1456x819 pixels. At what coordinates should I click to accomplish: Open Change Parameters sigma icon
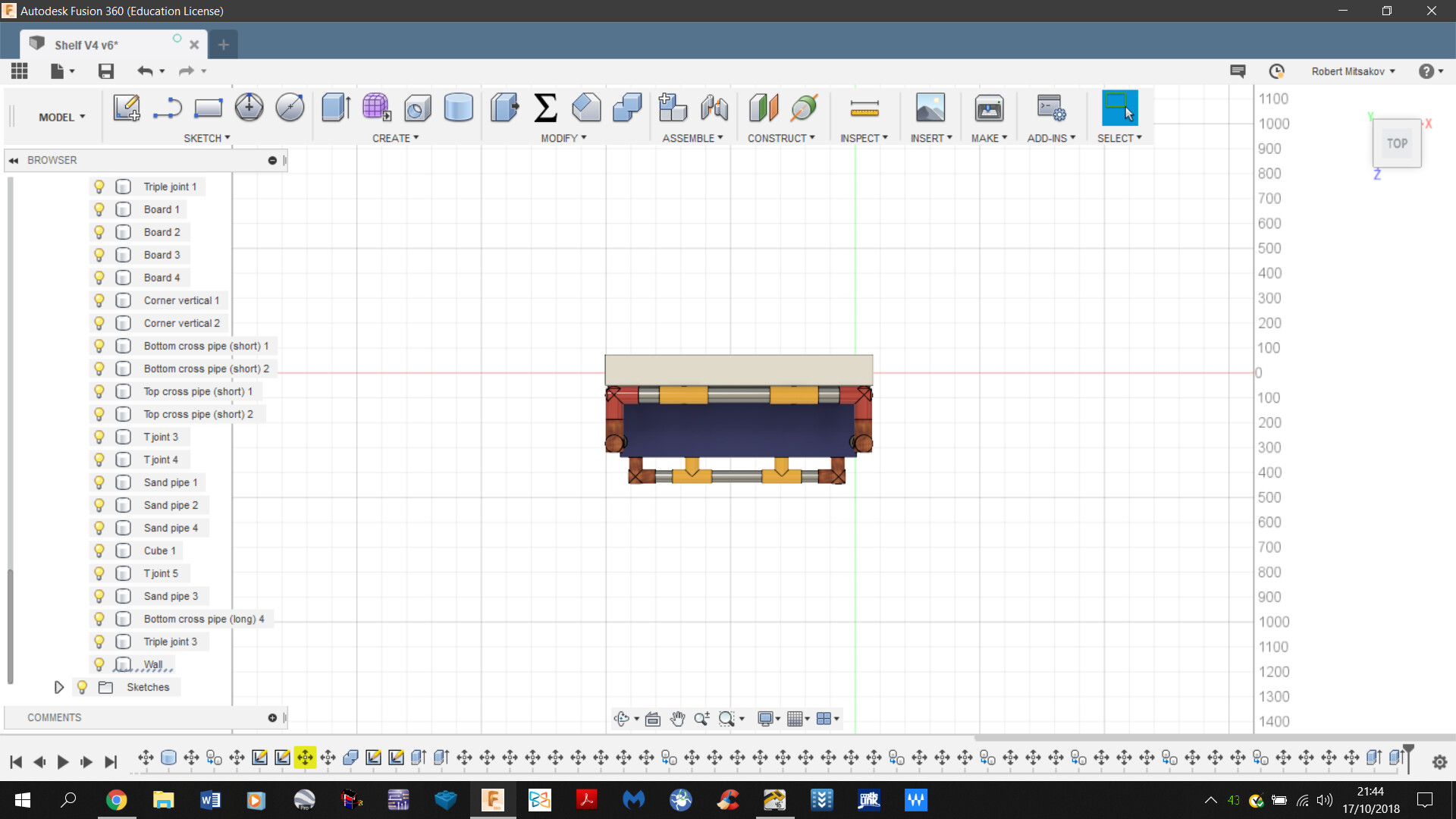(x=545, y=108)
